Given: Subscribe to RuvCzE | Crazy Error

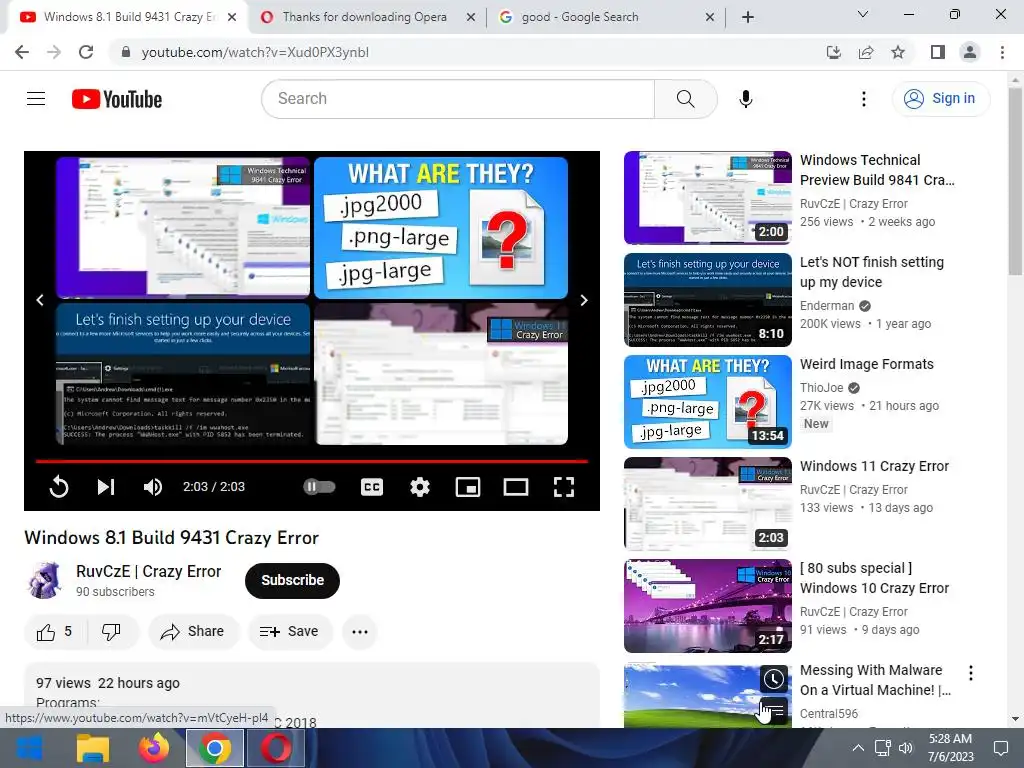Looking at the screenshot, I should click(293, 580).
